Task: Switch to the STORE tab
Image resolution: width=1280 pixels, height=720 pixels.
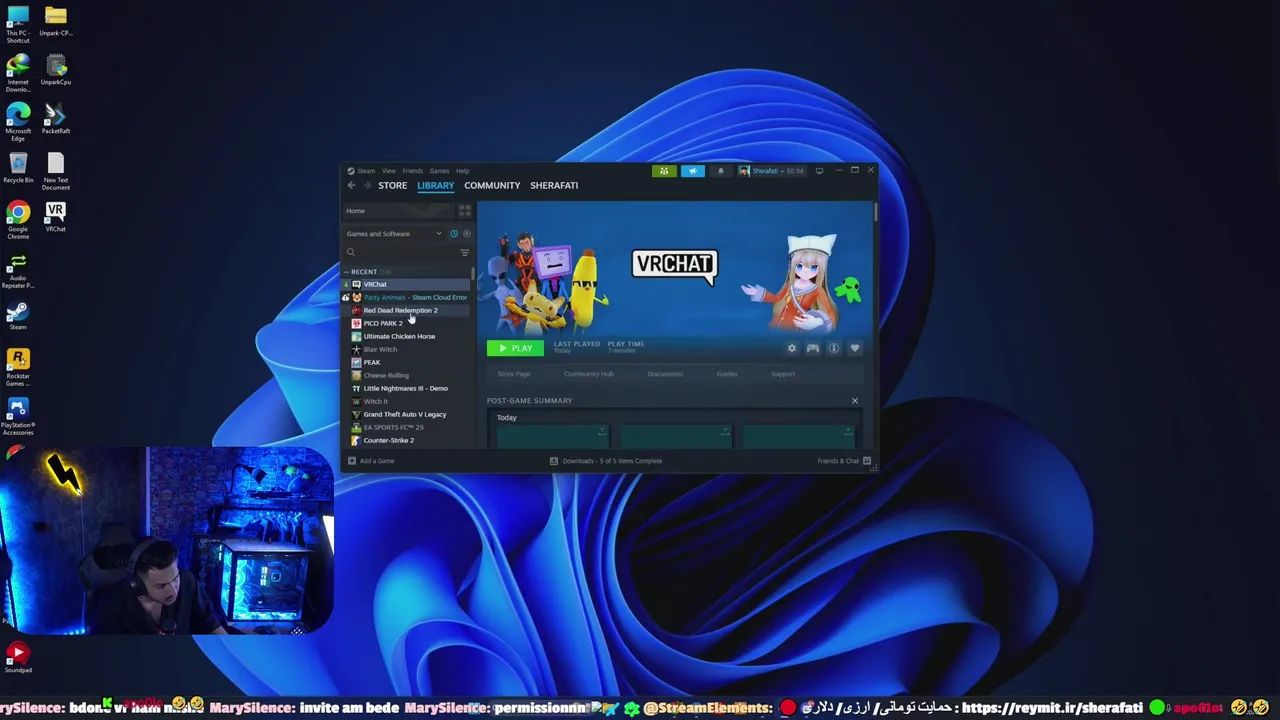Action: point(392,185)
